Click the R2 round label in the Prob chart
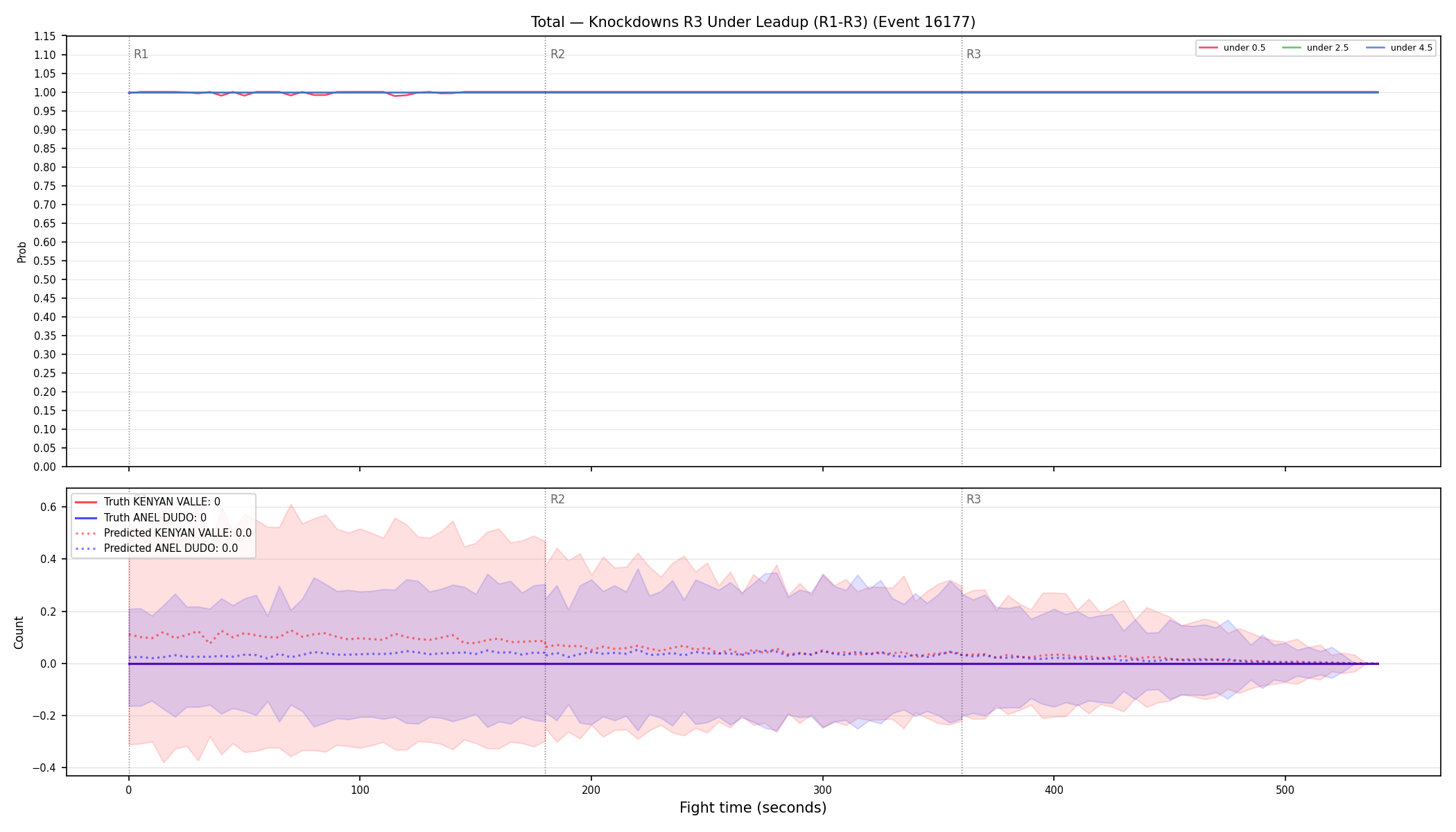This screenshot has height=832, width=1456. (557, 54)
